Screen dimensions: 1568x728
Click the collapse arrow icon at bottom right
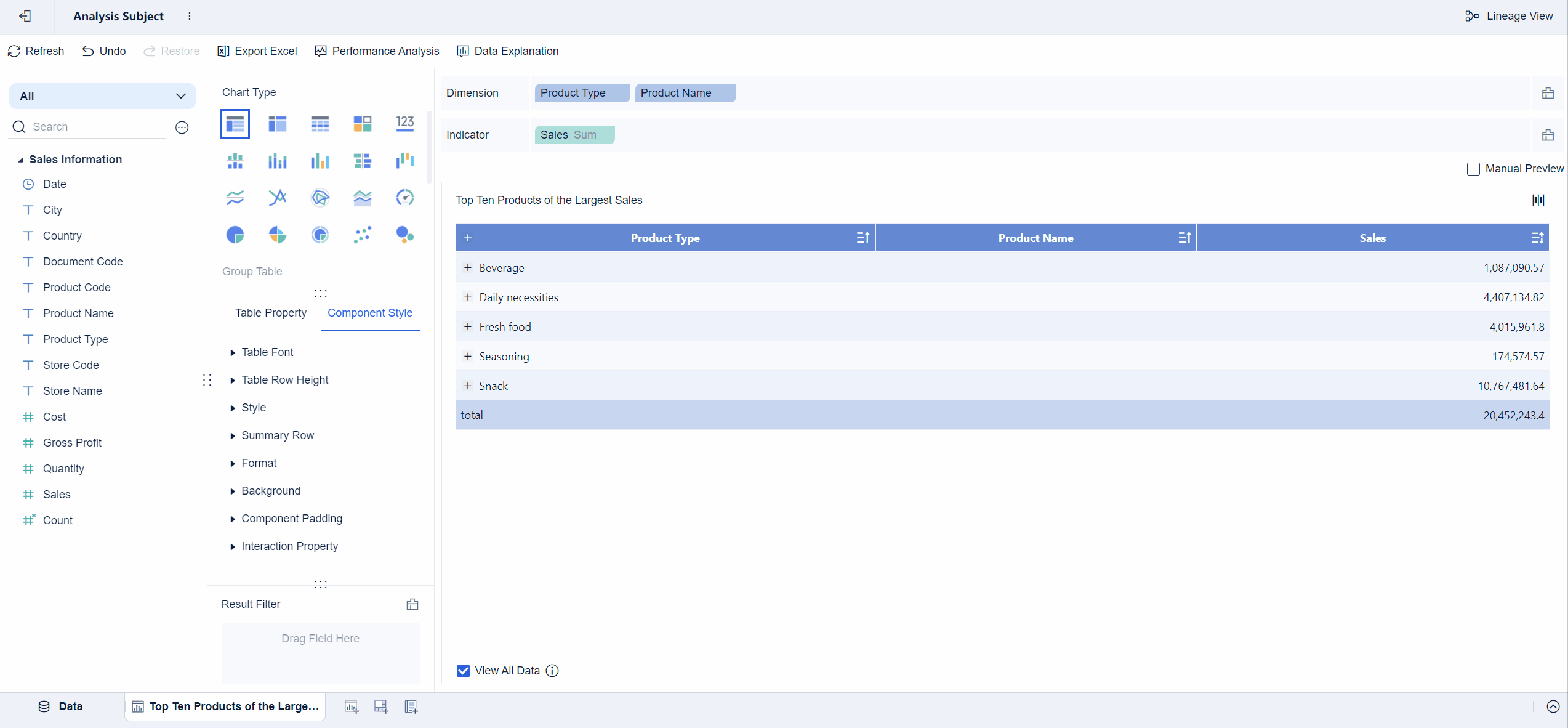1553,706
